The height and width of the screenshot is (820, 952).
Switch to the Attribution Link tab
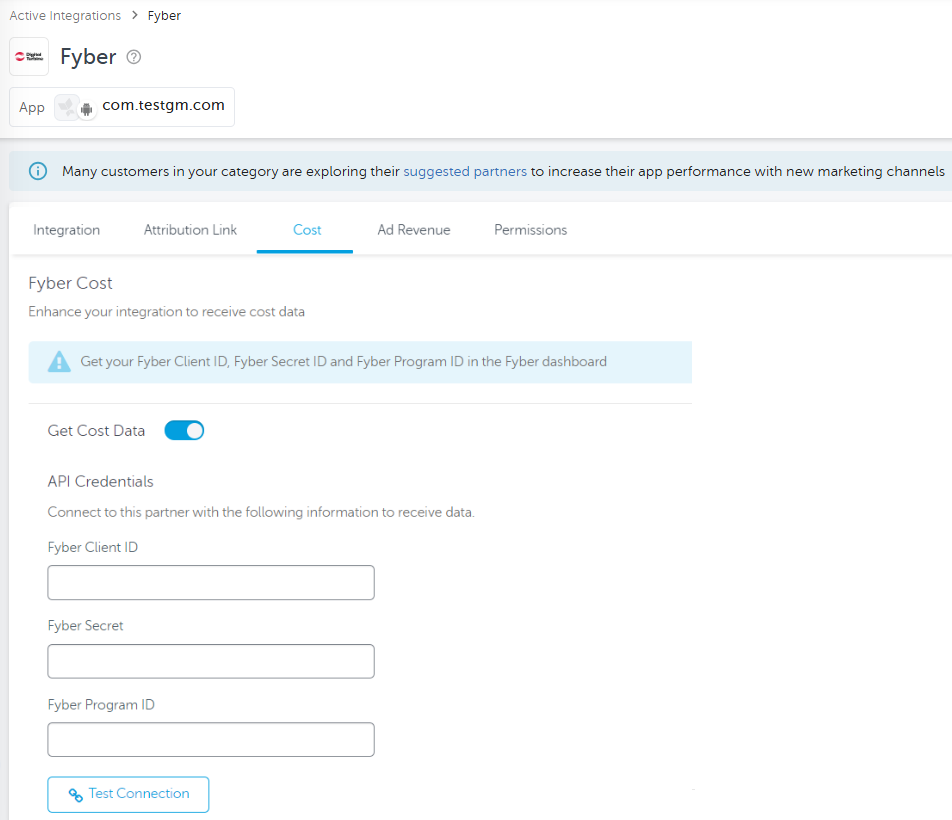(190, 230)
